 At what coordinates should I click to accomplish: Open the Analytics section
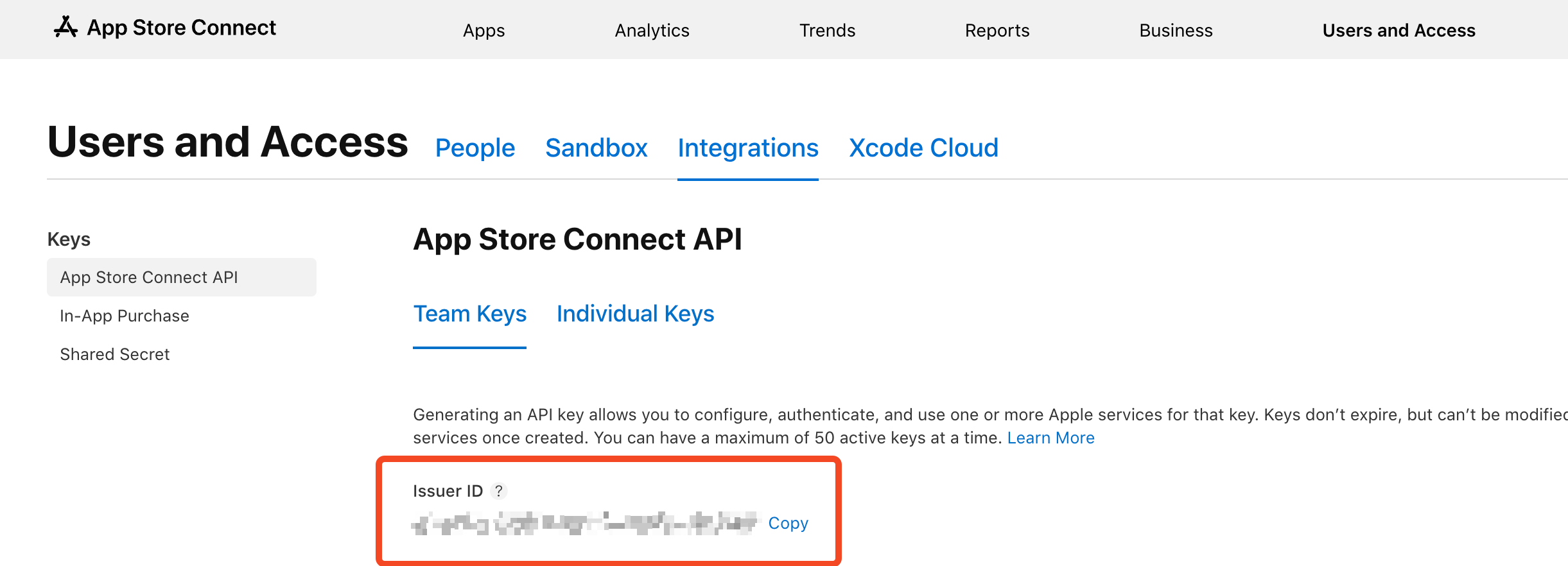pos(651,30)
